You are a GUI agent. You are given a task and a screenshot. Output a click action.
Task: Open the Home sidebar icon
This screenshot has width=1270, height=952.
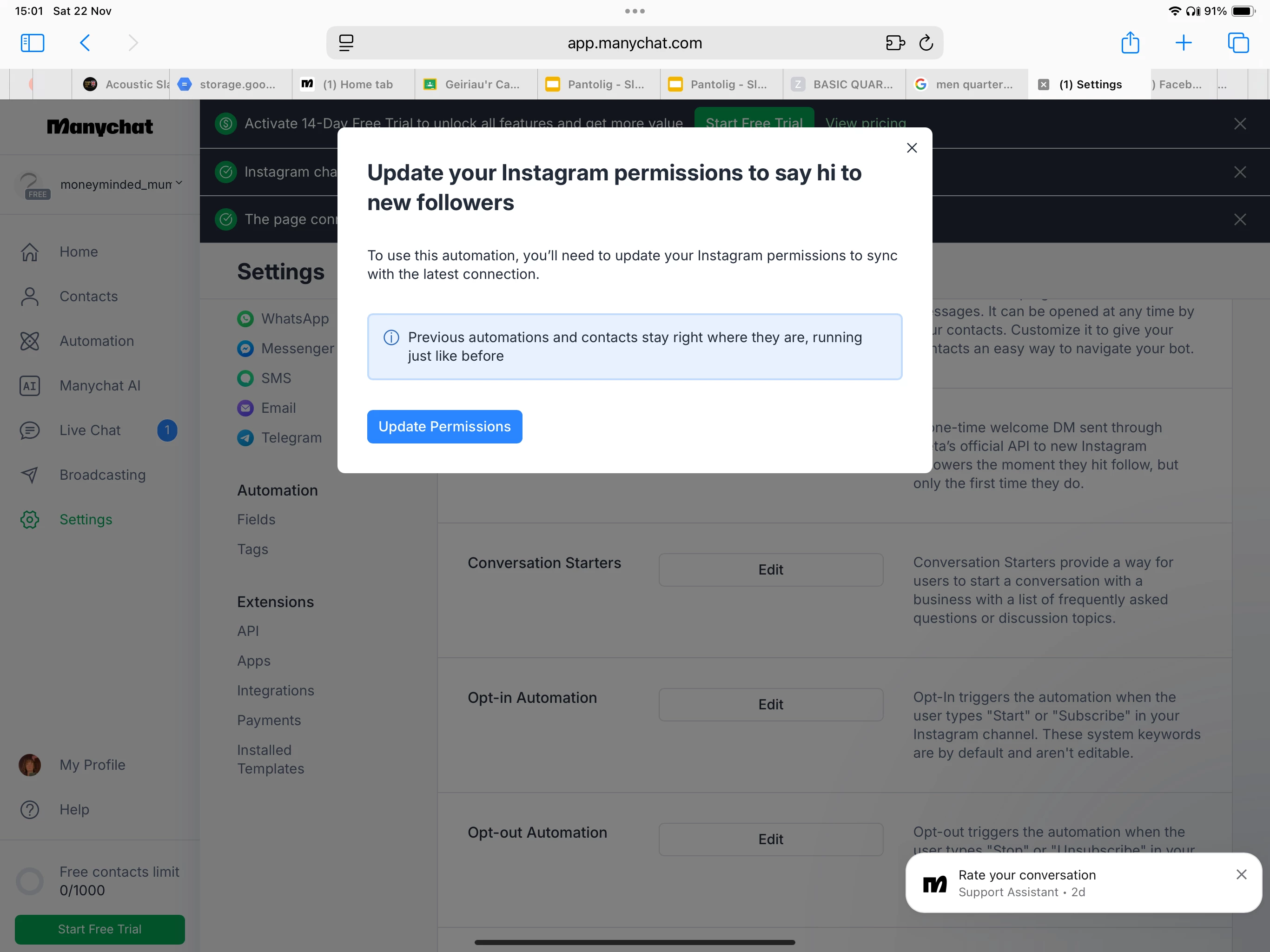(30, 251)
